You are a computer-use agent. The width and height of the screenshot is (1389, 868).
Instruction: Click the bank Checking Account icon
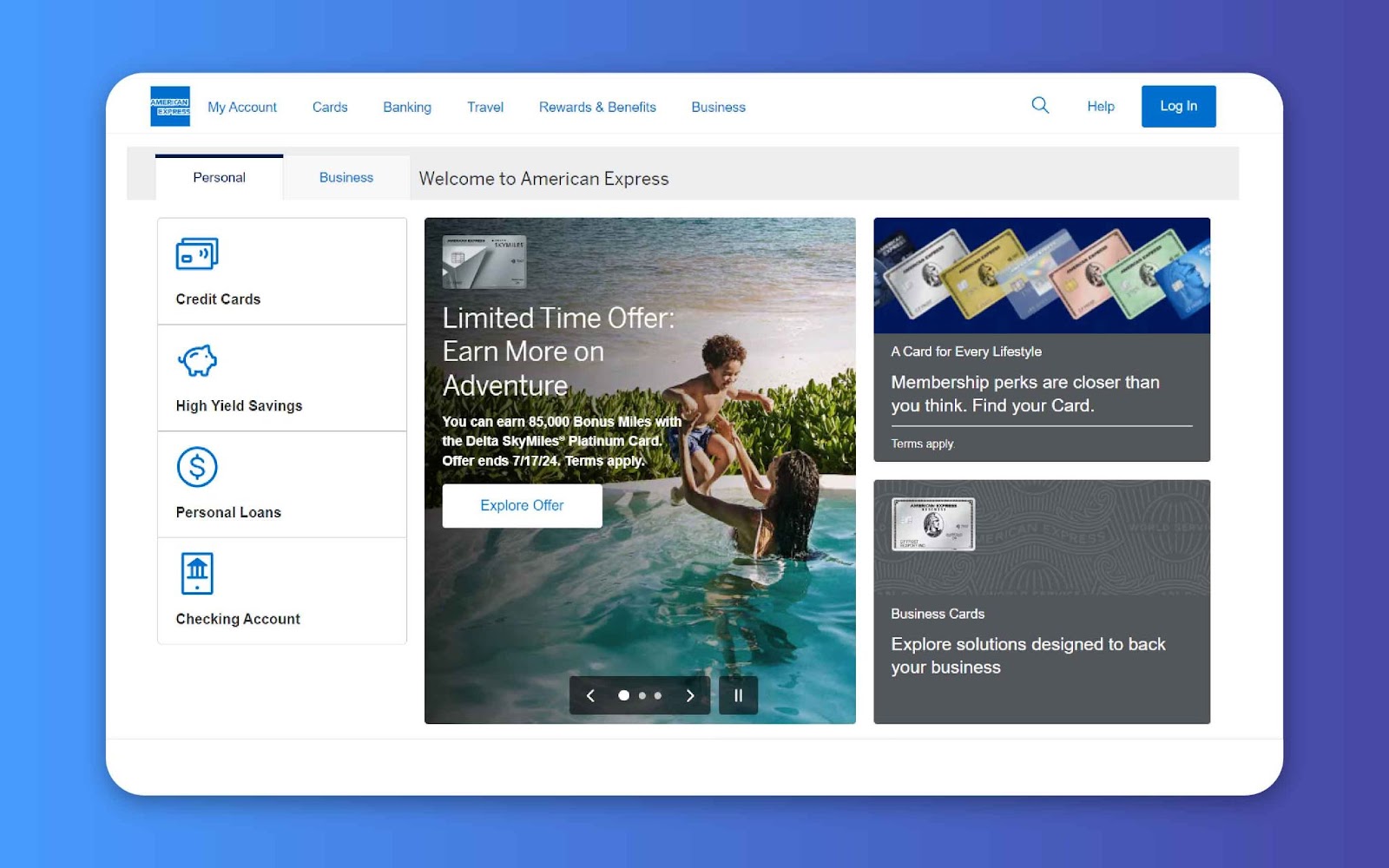point(197,574)
